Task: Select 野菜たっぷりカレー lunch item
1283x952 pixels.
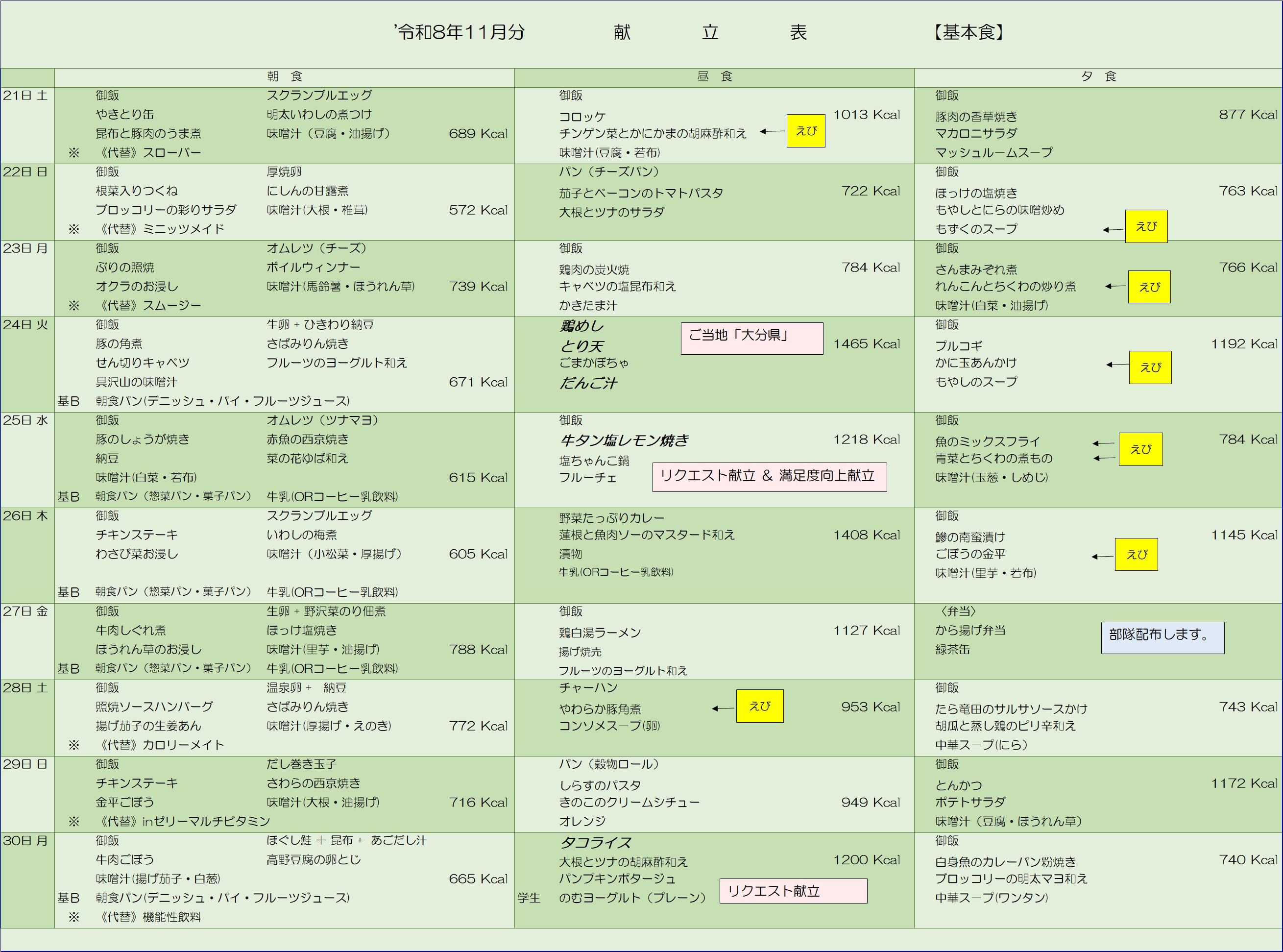Action: pos(612,518)
